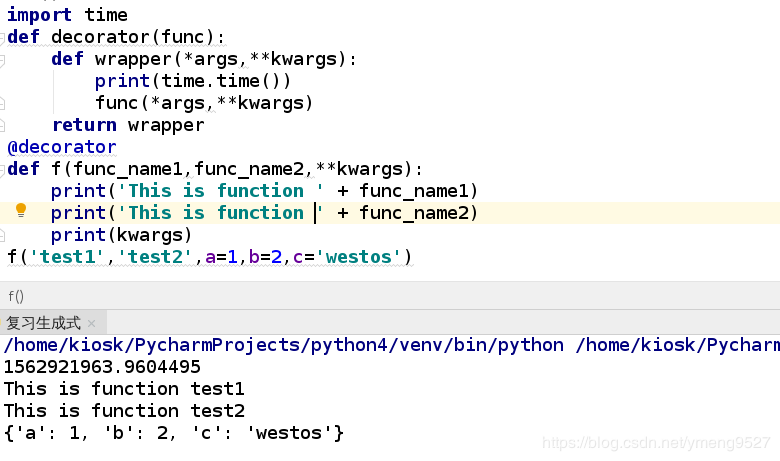Click the 'def wrapper(*args,**kwargs):' line
Screen dimensions: 780x461
[204, 59]
